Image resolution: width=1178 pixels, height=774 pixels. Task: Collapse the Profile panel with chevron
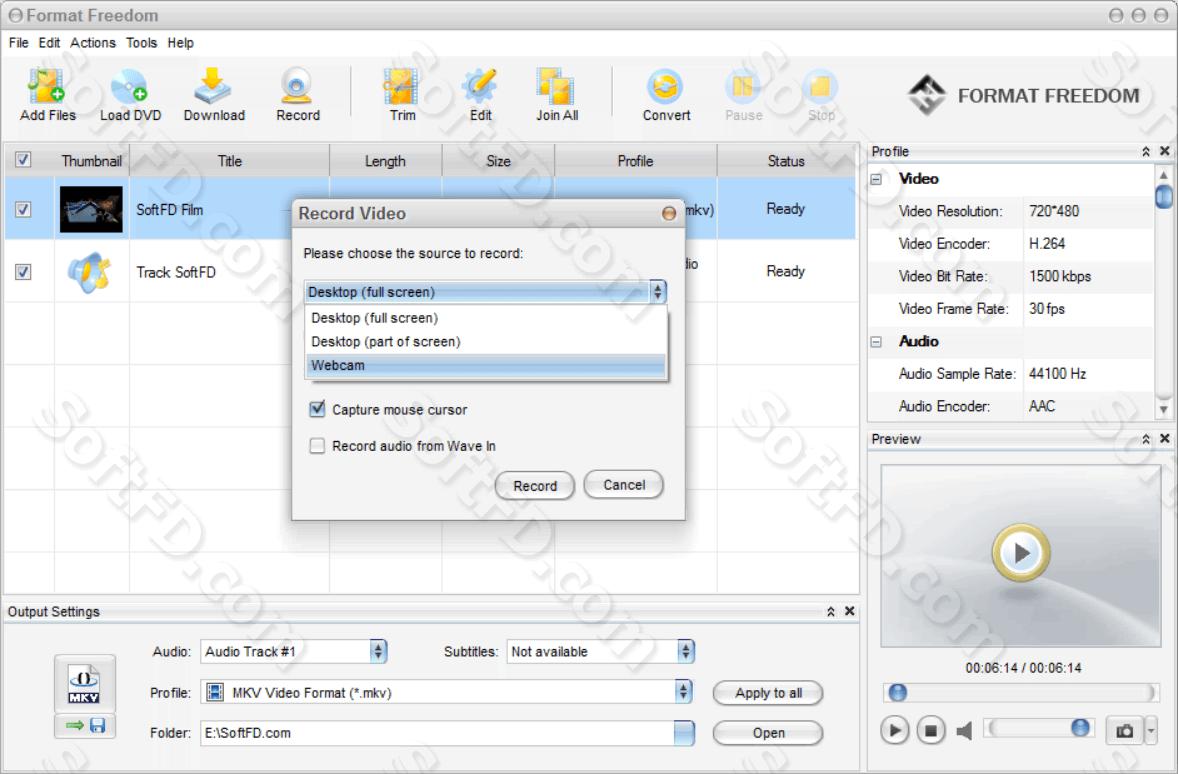(x=1146, y=152)
